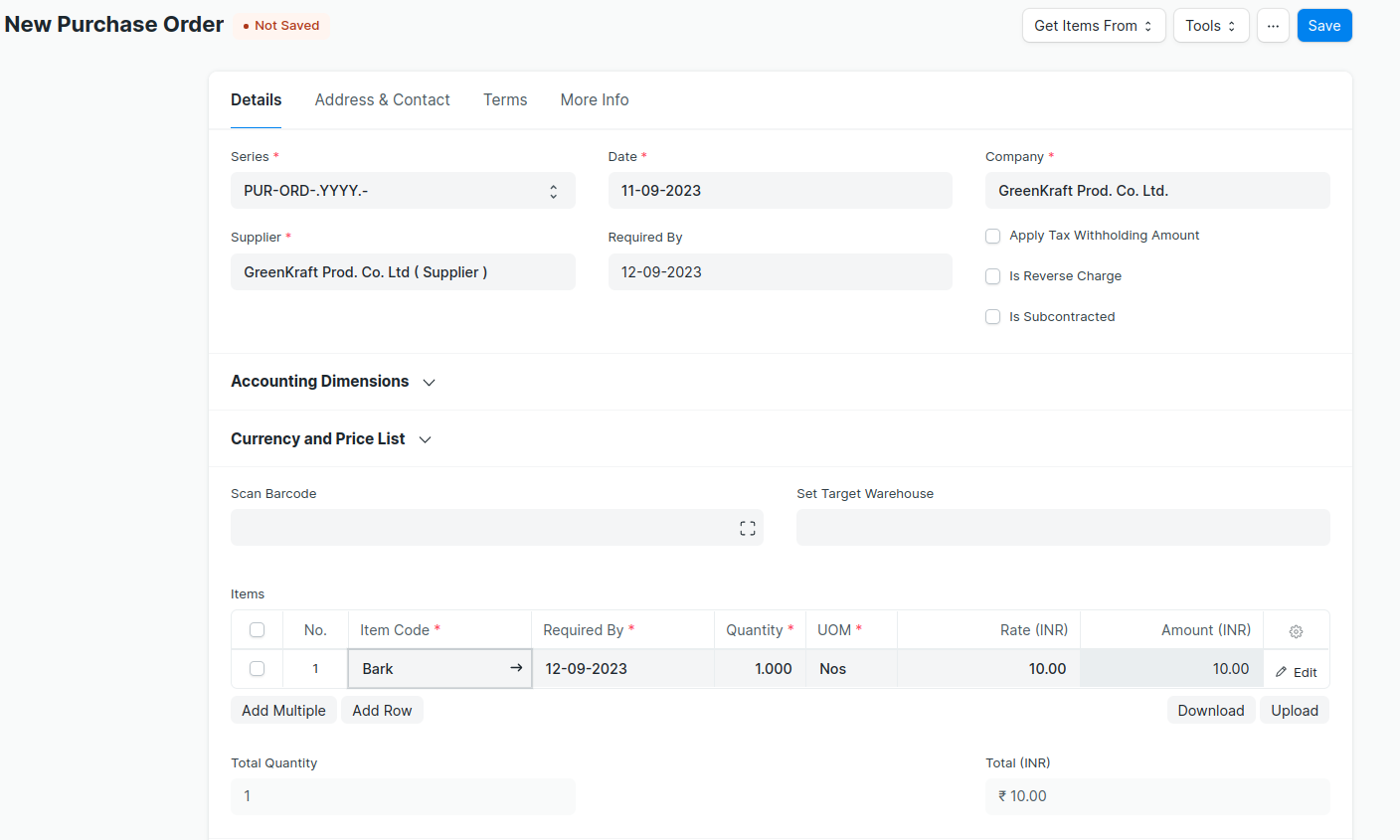Click the pencil Edit icon in row 1

pos(1282,672)
